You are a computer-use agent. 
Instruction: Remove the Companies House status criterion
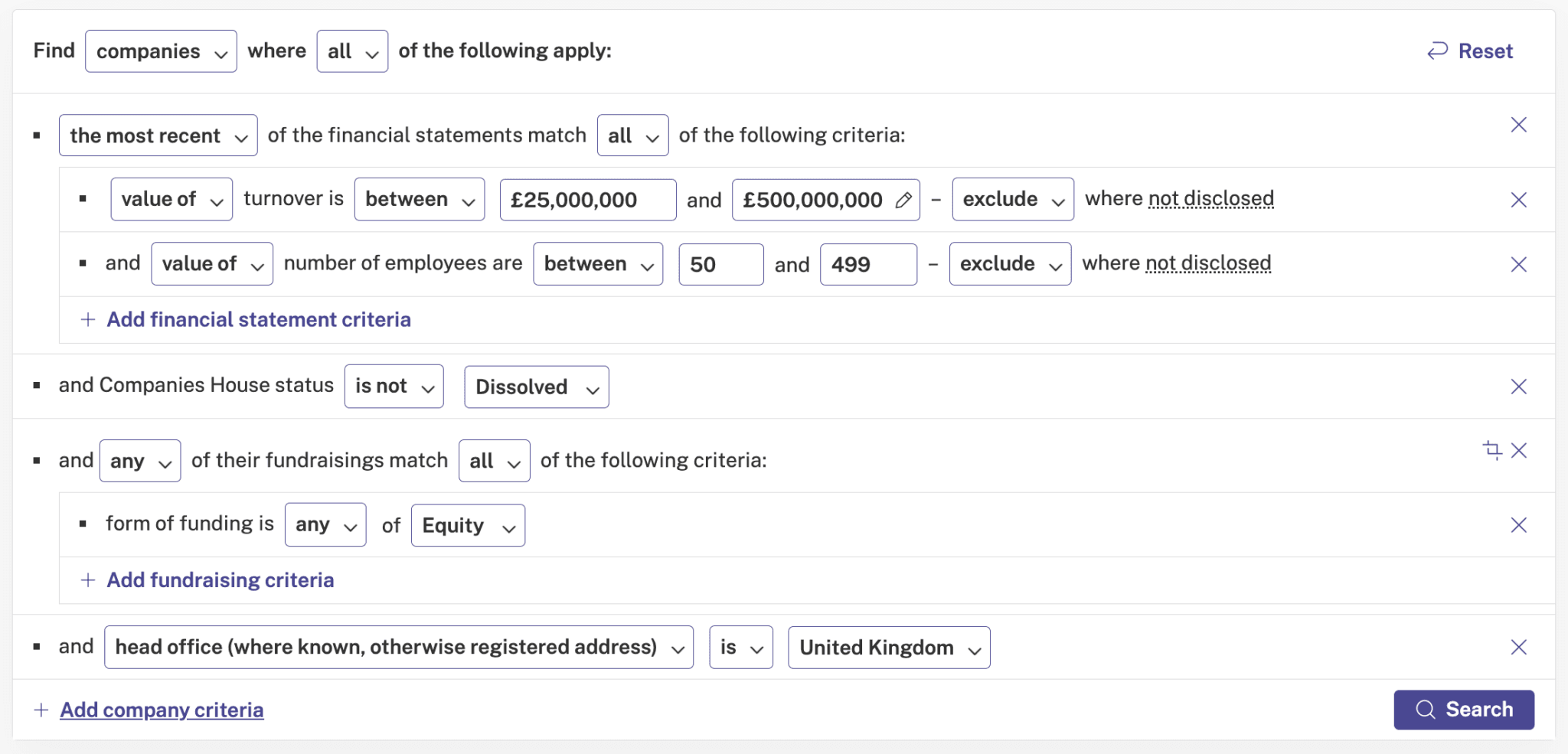tap(1519, 387)
